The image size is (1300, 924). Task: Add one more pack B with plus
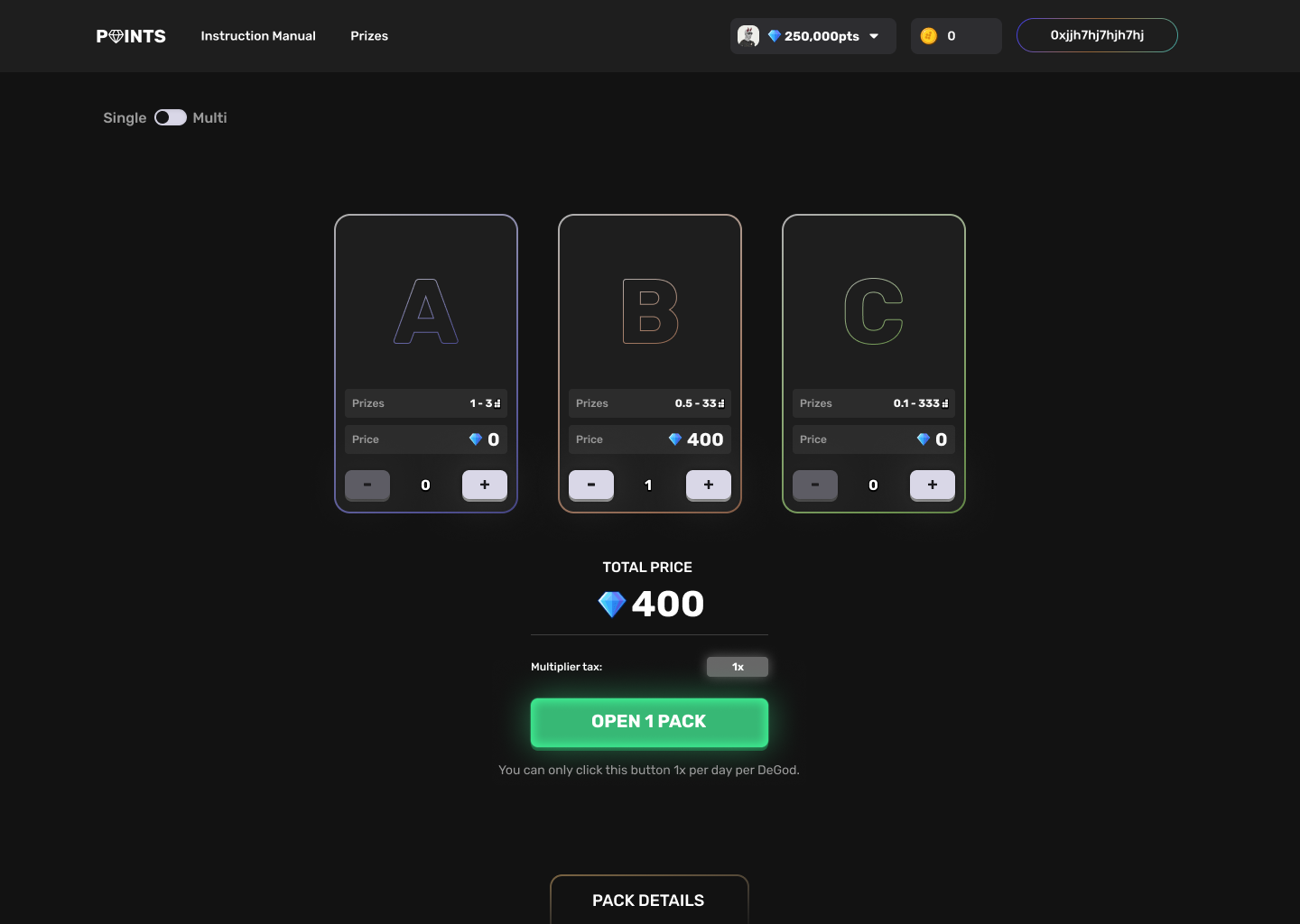709,485
